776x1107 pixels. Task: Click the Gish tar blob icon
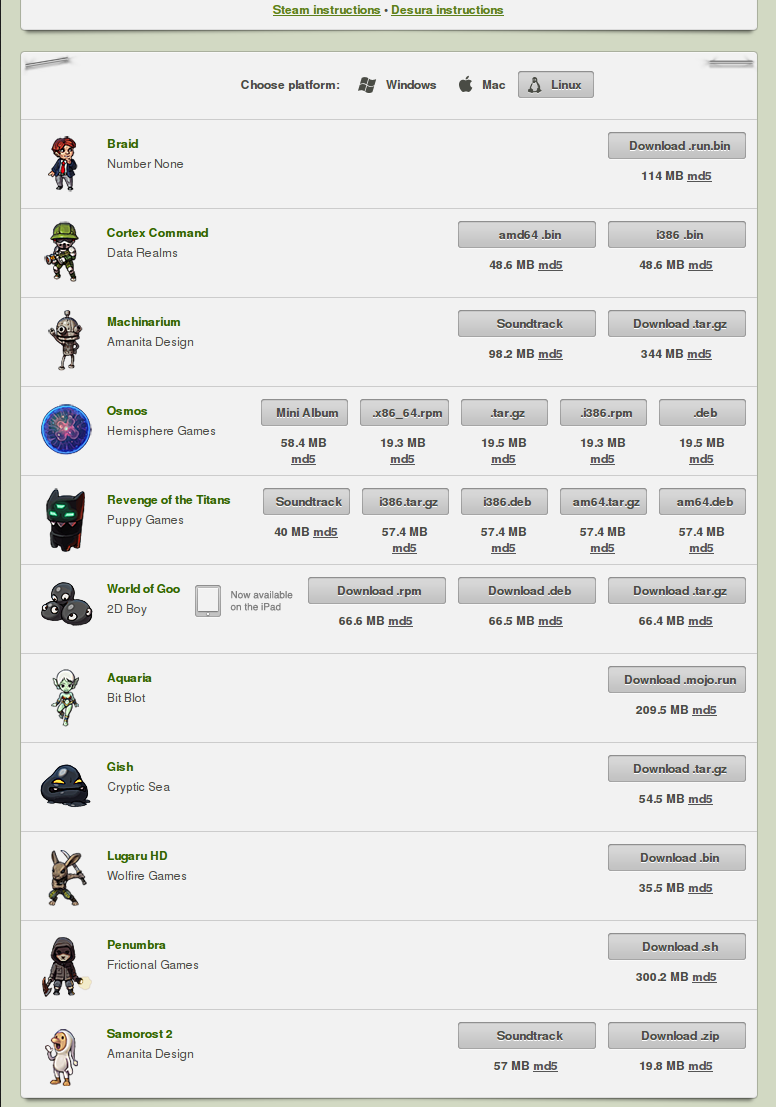coord(65,785)
